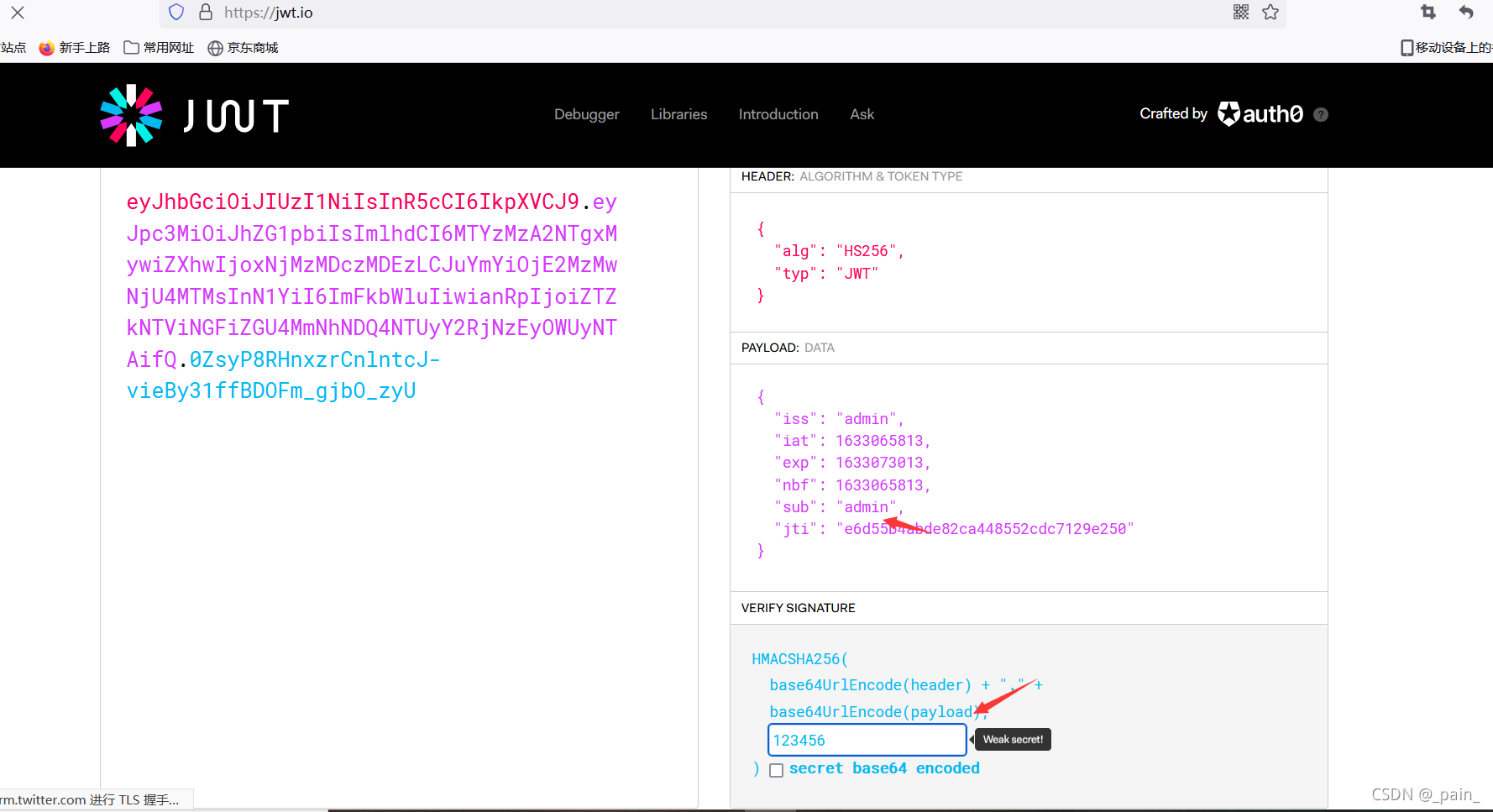This screenshot has height=812, width=1493.
Task: Go to the Debugger section
Action: point(587,114)
